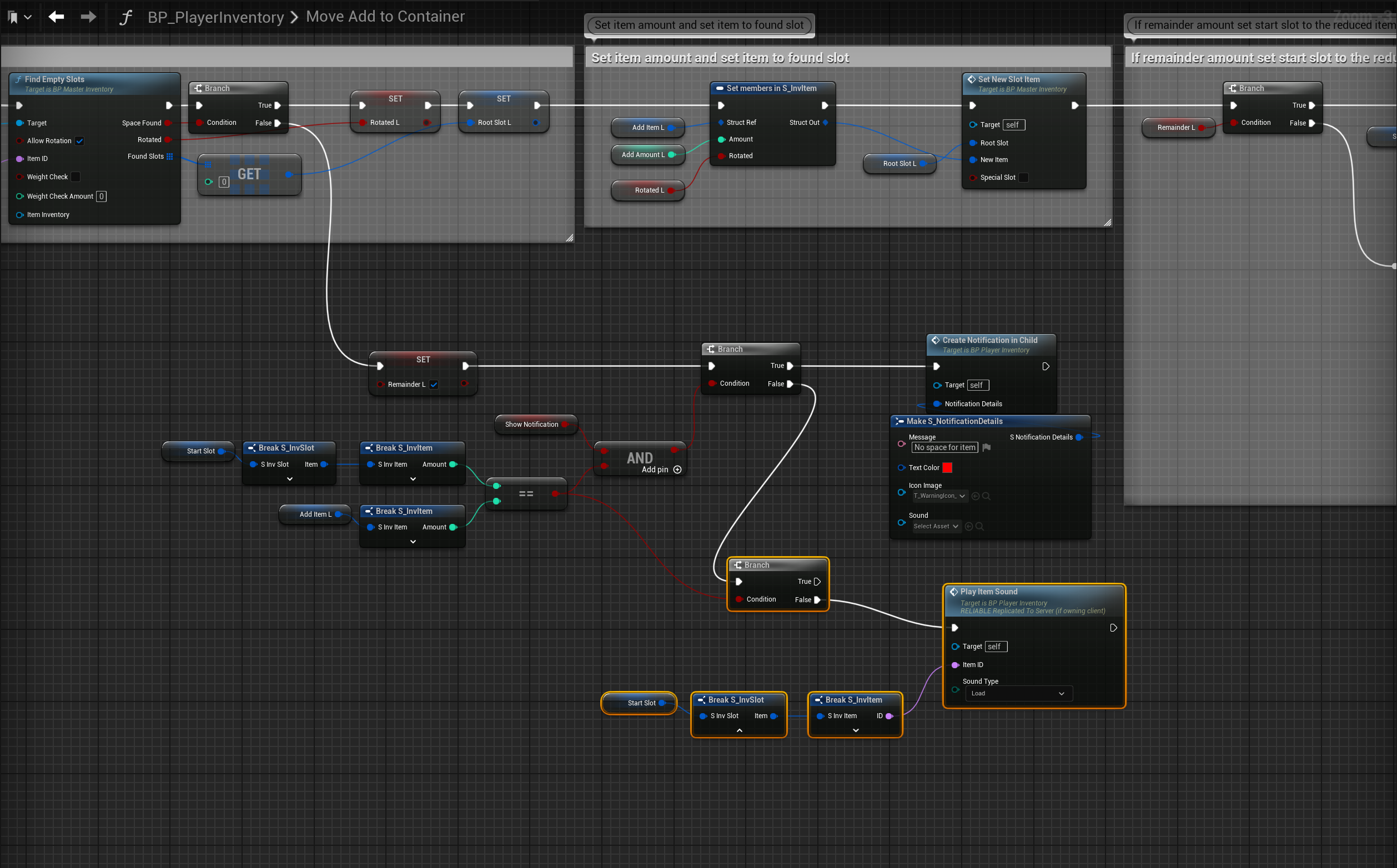The image size is (1397, 868).
Task: Open the red Text Color swatch
Action: click(x=947, y=468)
